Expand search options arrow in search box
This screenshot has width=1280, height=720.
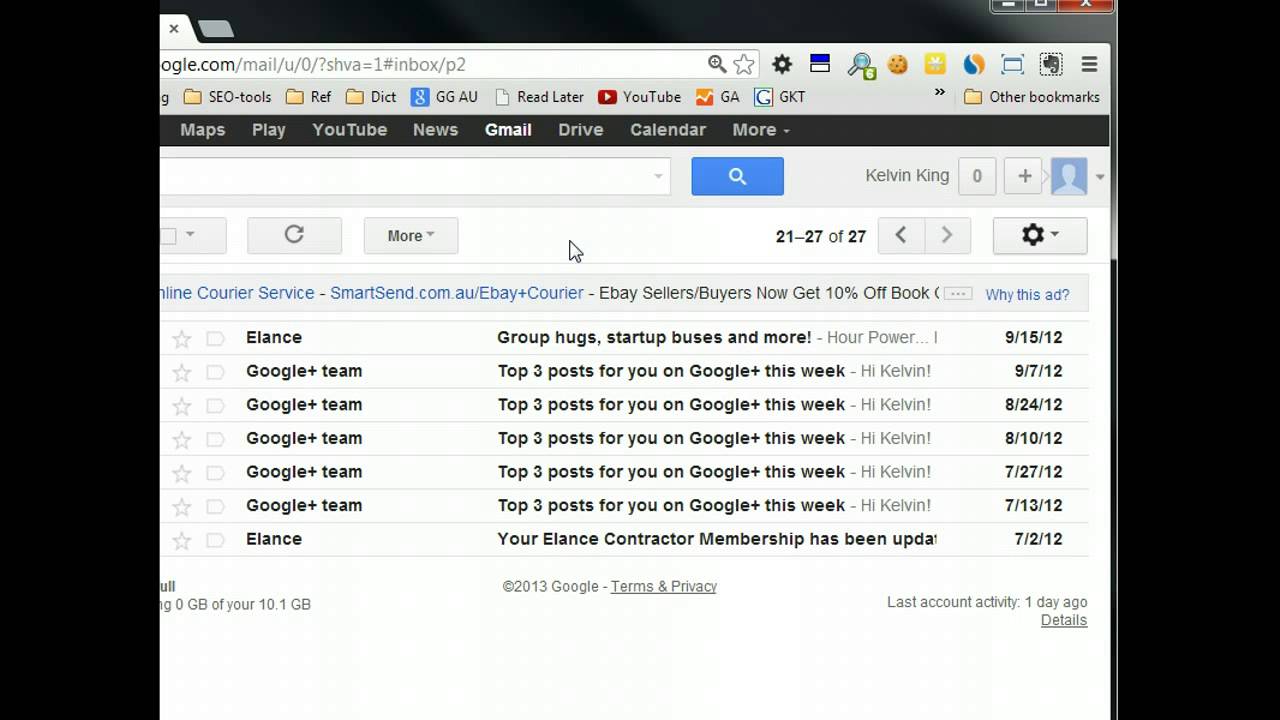[658, 176]
